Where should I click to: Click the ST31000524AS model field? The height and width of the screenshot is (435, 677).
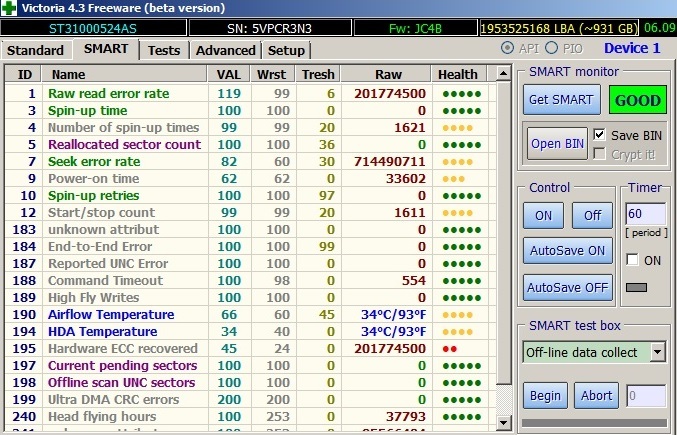[x=93, y=28]
